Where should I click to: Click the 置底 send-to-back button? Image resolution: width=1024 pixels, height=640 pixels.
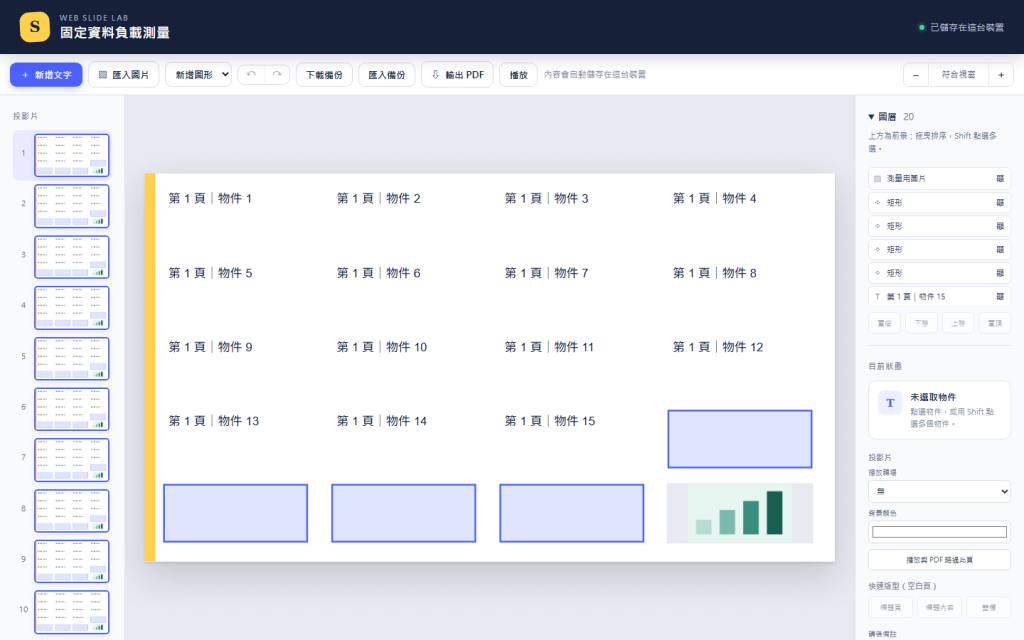tap(884, 323)
